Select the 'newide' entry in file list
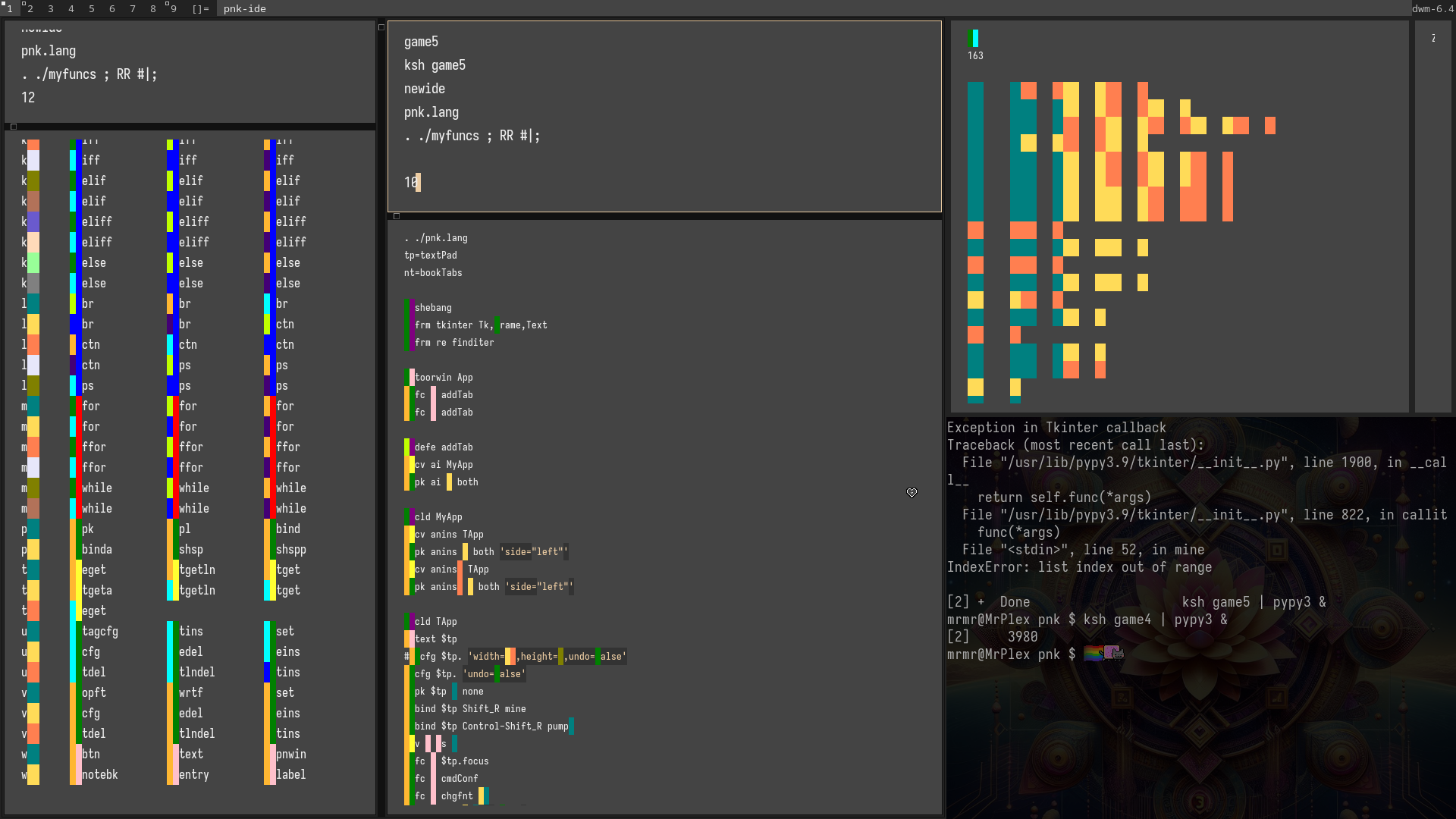 coord(423,88)
